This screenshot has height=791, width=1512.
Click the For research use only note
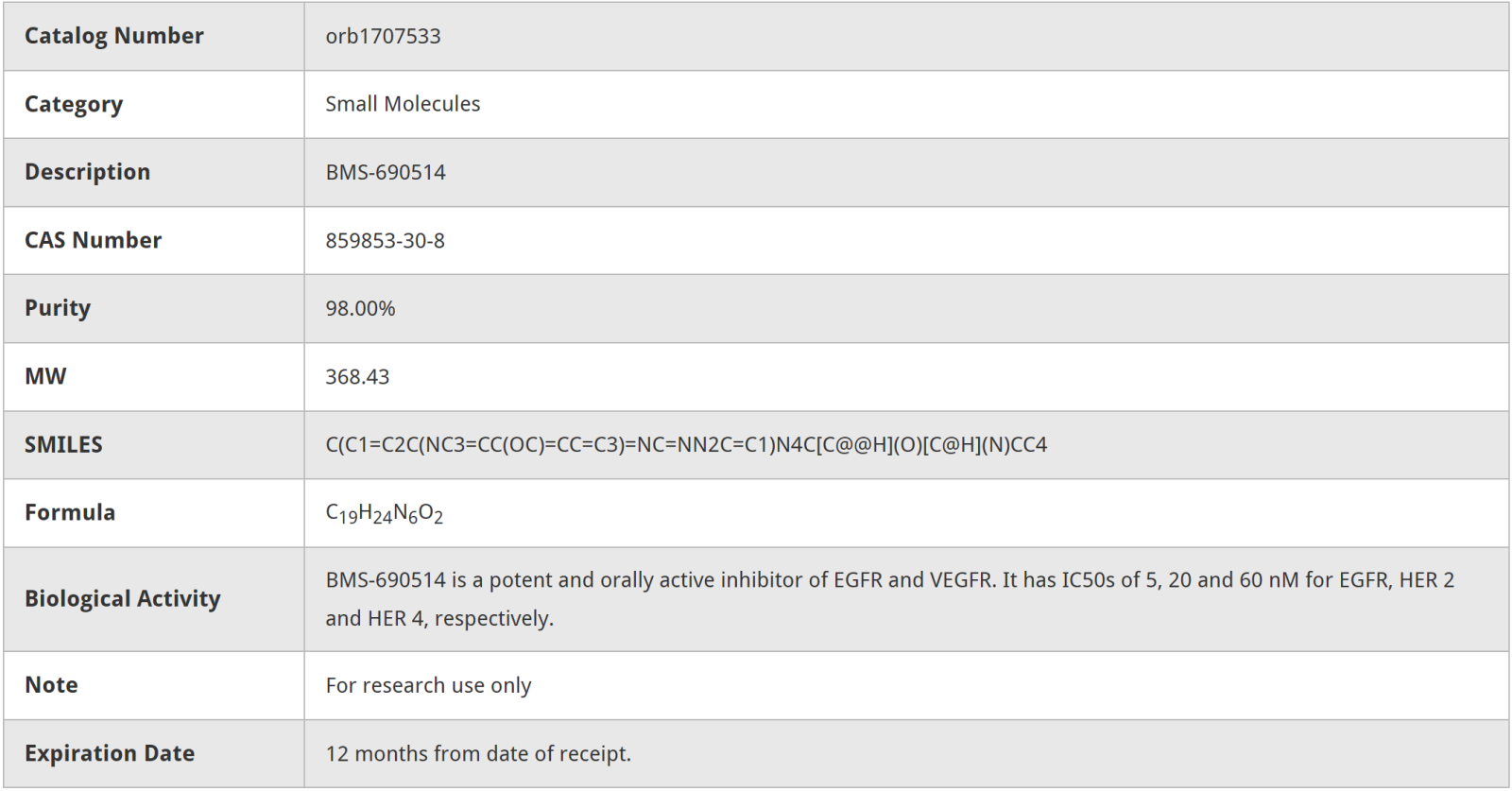[x=428, y=685]
